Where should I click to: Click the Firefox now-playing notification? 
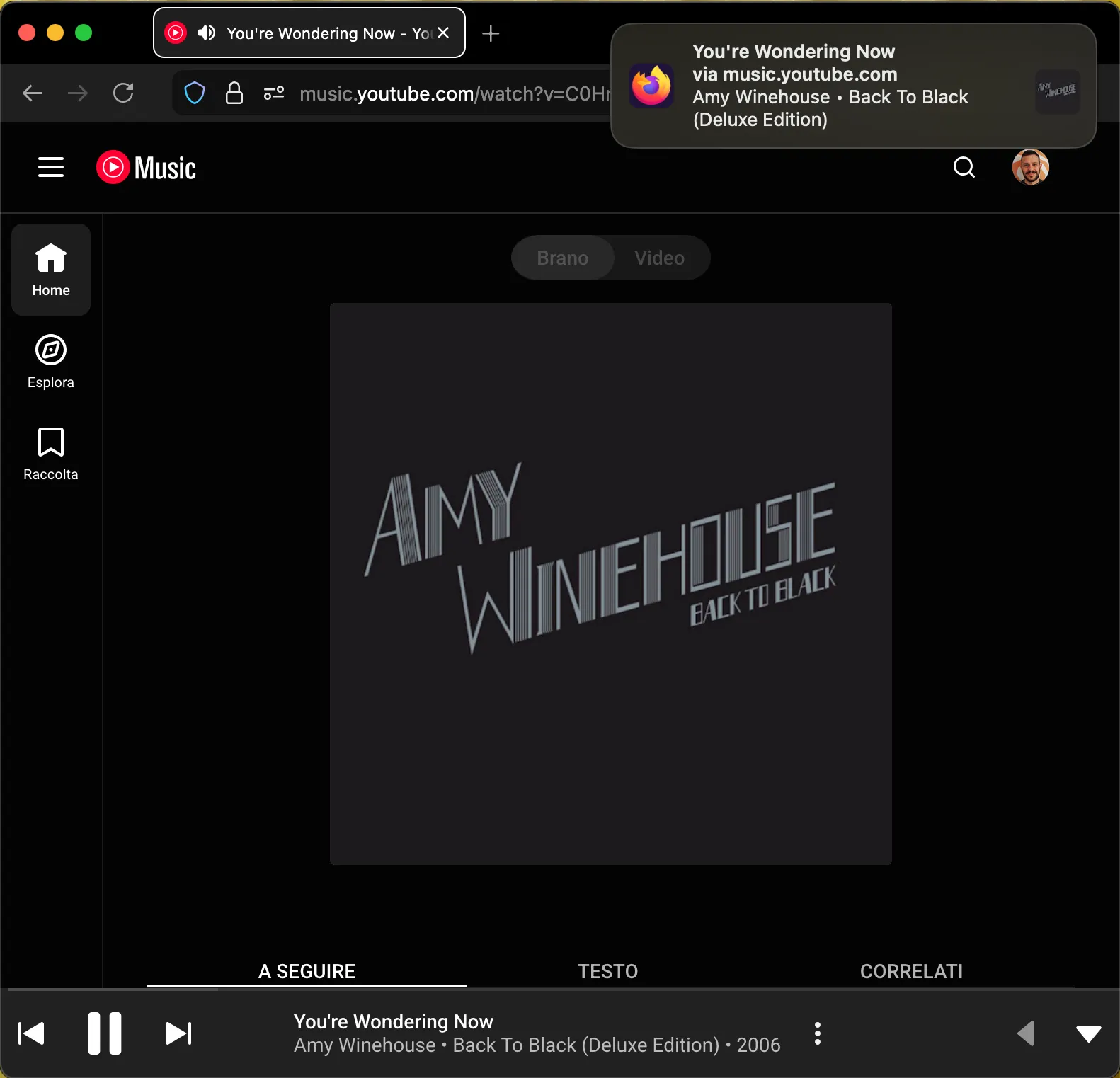853,86
